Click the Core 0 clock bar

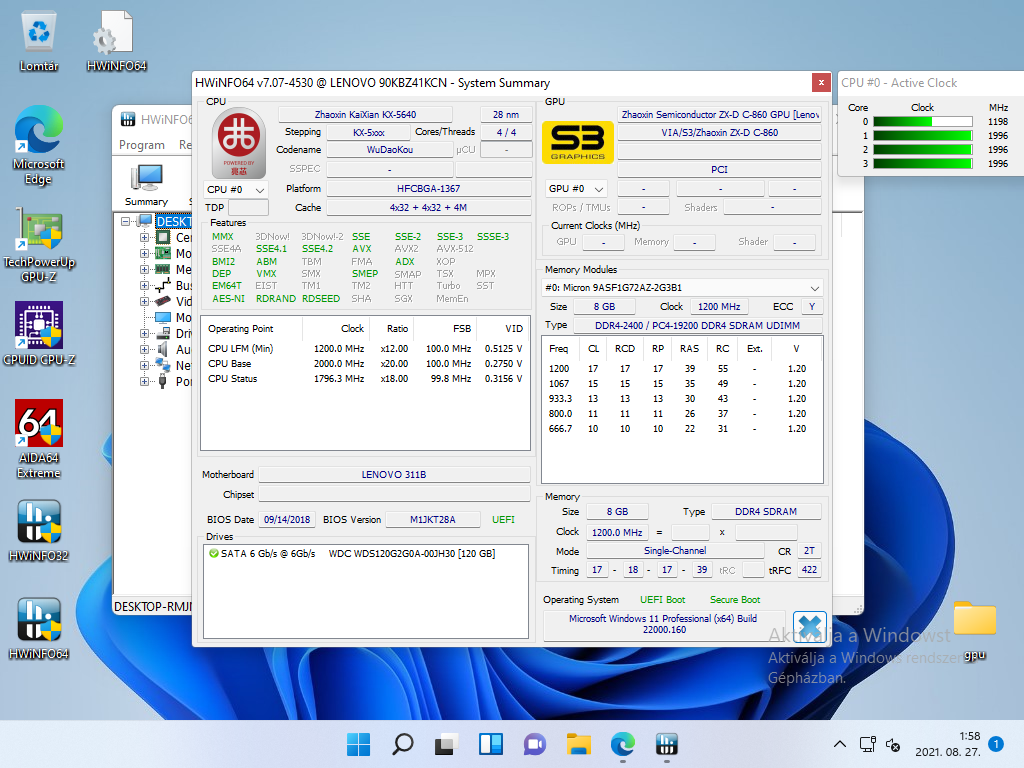pos(922,121)
